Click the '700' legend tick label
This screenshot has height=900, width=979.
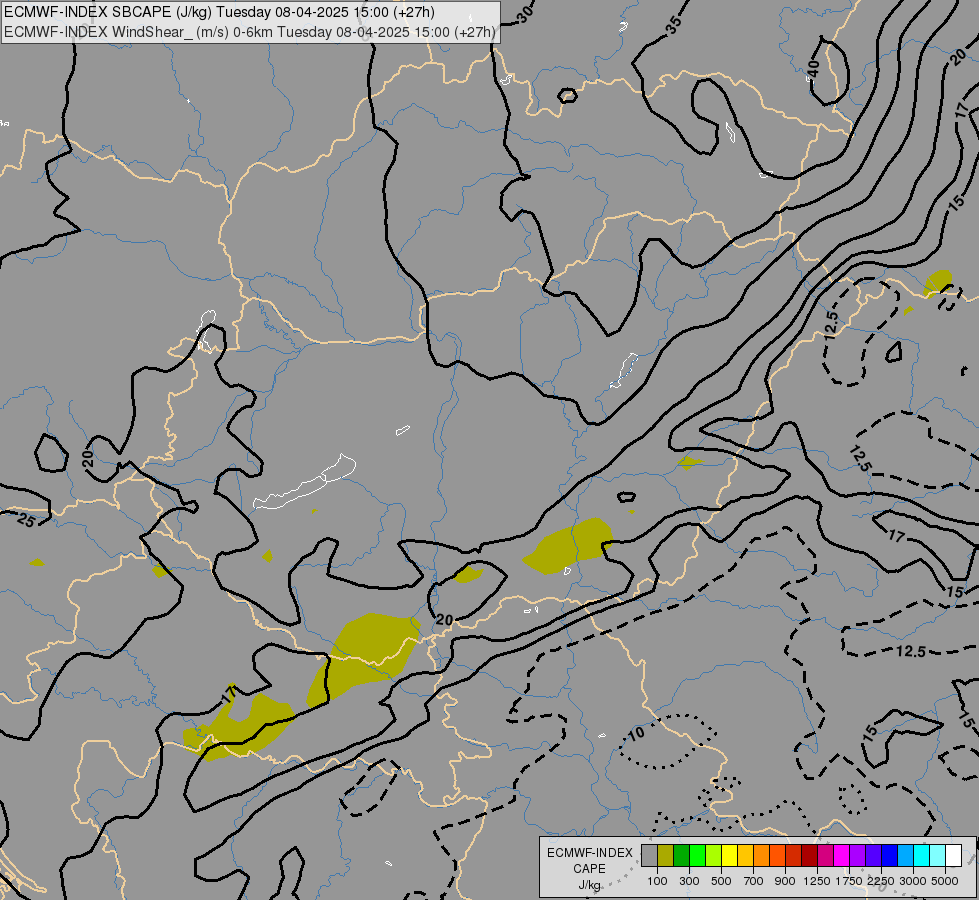point(754,881)
